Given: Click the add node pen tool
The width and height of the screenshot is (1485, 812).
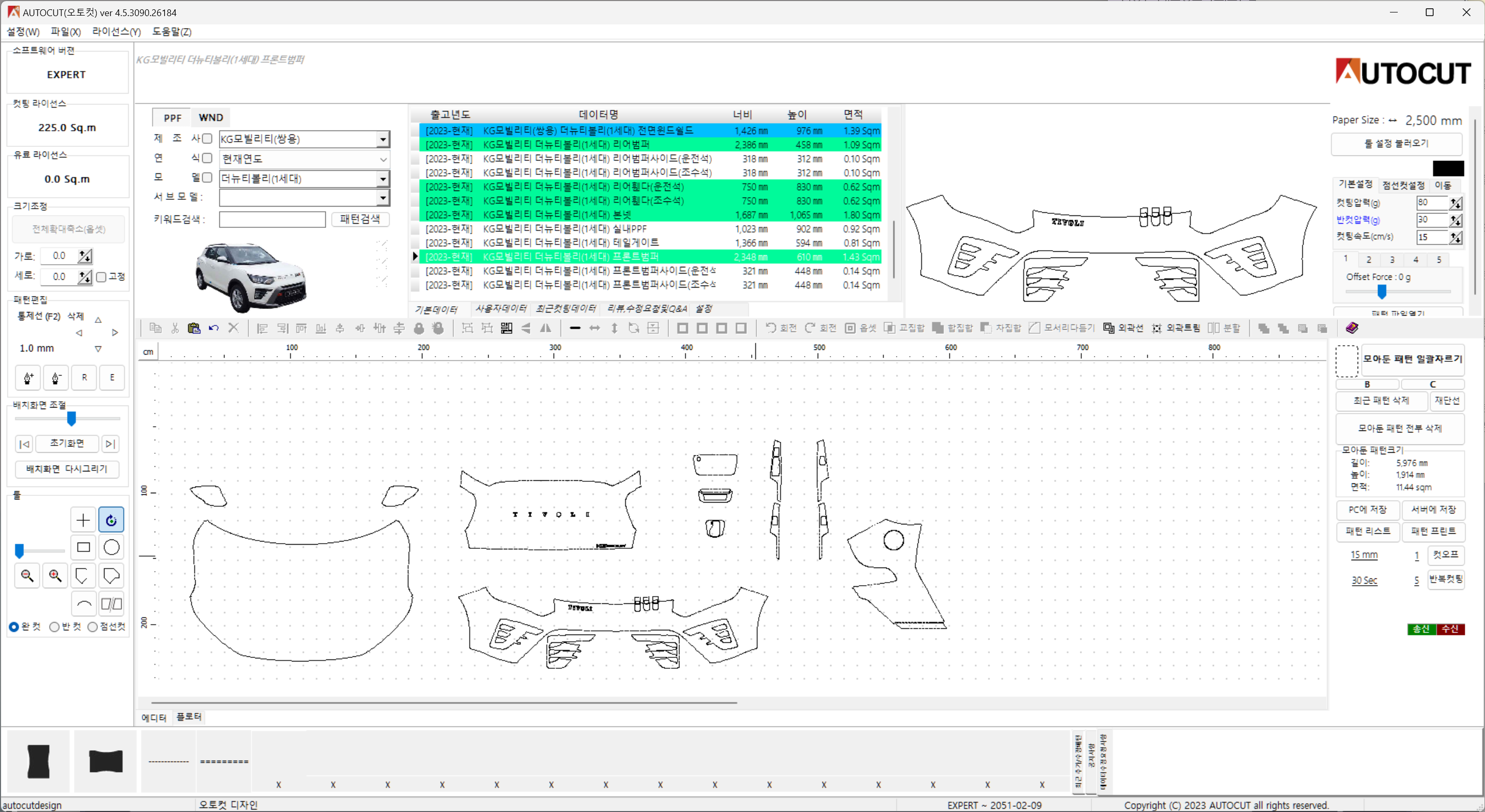Looking at the screenshot, I should (28, 377).
